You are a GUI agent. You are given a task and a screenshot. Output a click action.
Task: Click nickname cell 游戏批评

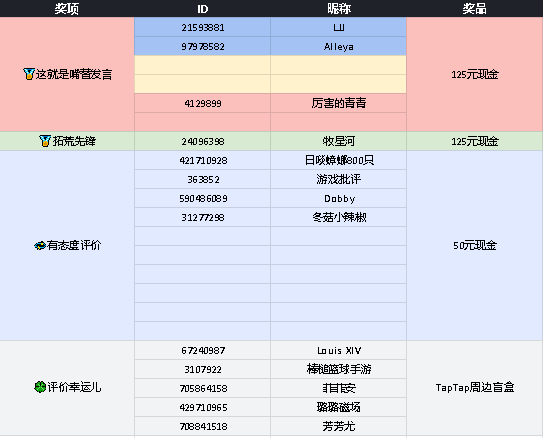[339, 179]
